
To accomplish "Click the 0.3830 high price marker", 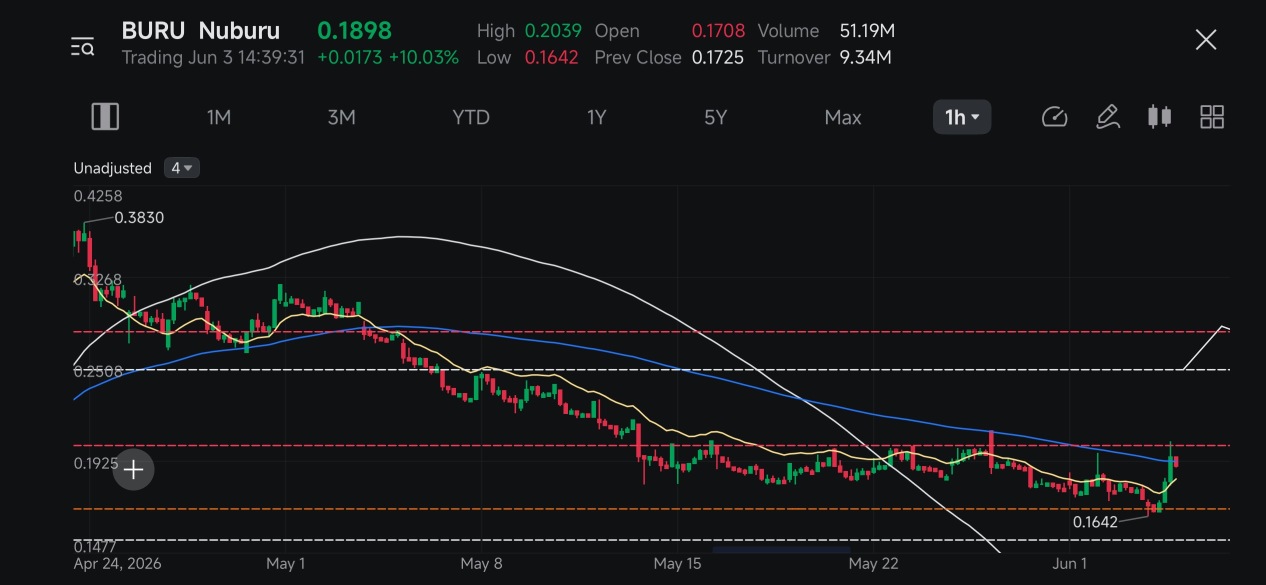I will [139, 217].
